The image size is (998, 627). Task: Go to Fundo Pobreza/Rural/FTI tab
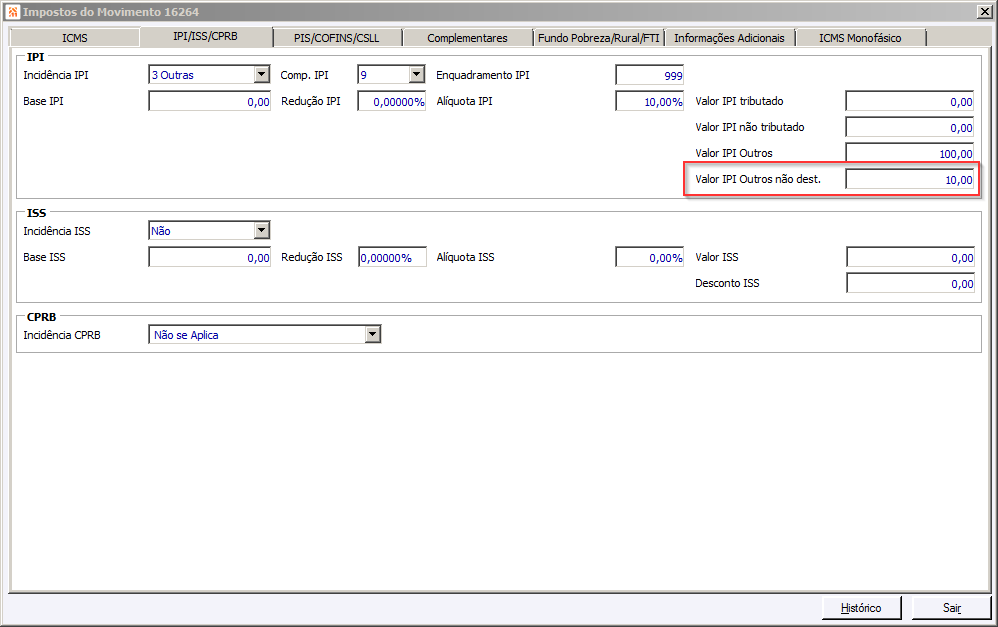click(598, 38)
